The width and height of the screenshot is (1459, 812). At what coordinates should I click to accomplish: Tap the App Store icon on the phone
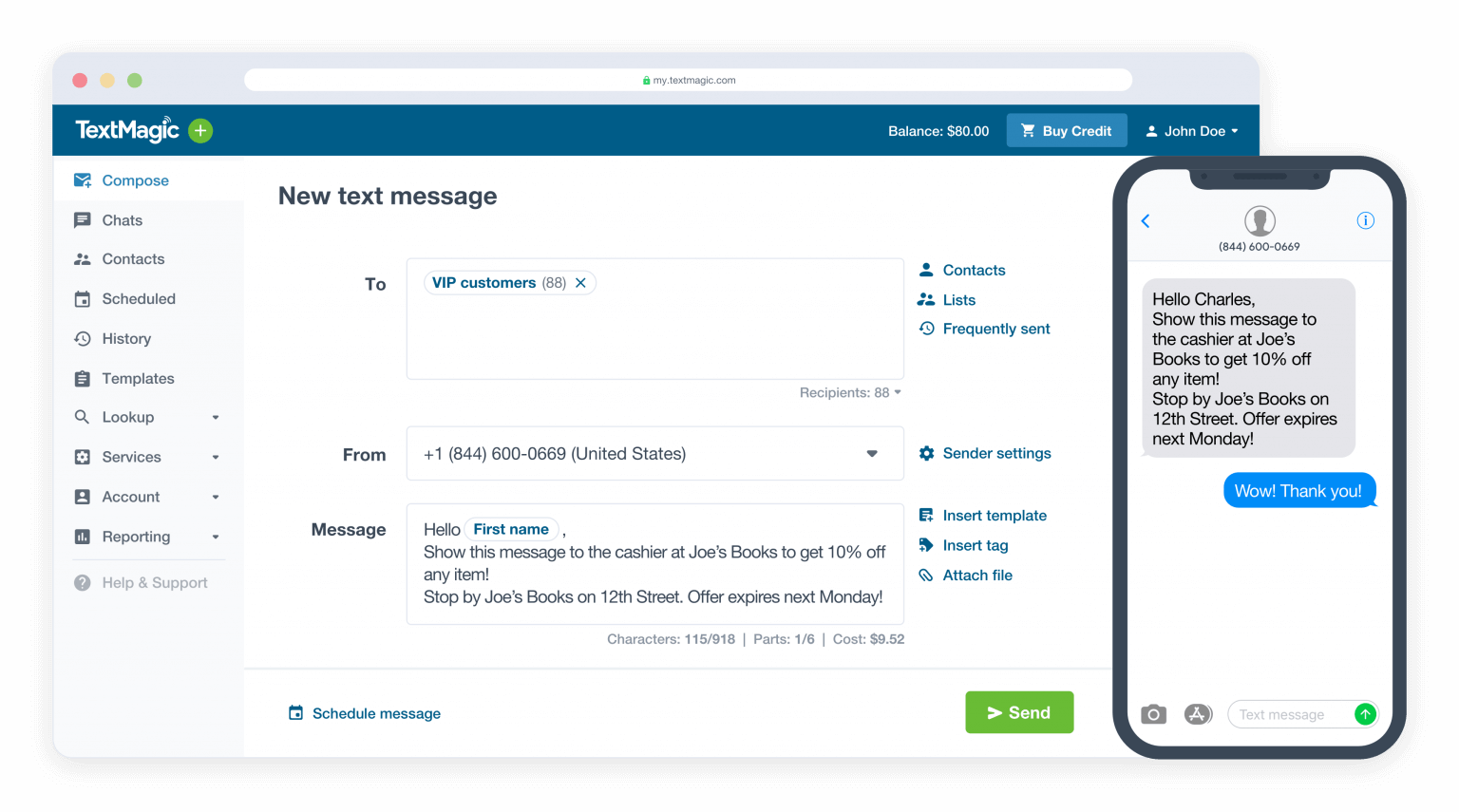[x=1198, y=714]
